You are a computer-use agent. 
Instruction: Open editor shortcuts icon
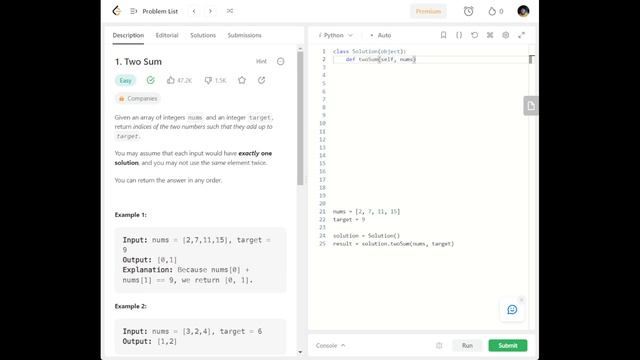pos(490,36)
